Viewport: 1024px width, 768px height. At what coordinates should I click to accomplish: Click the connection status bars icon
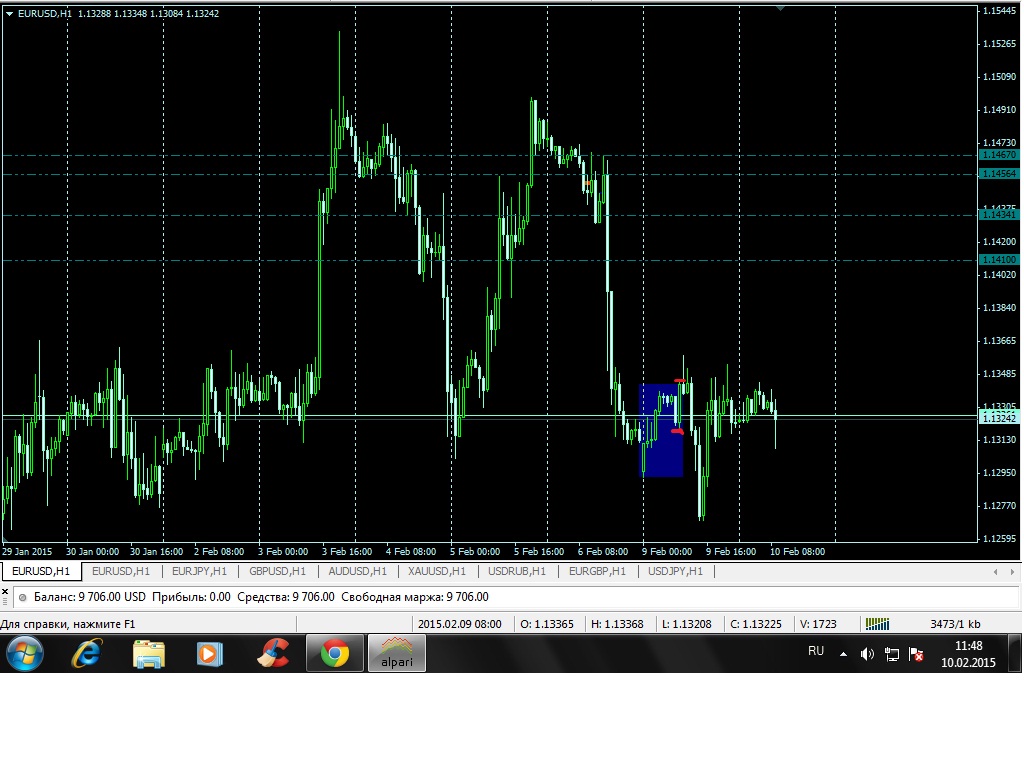point(877,624)
